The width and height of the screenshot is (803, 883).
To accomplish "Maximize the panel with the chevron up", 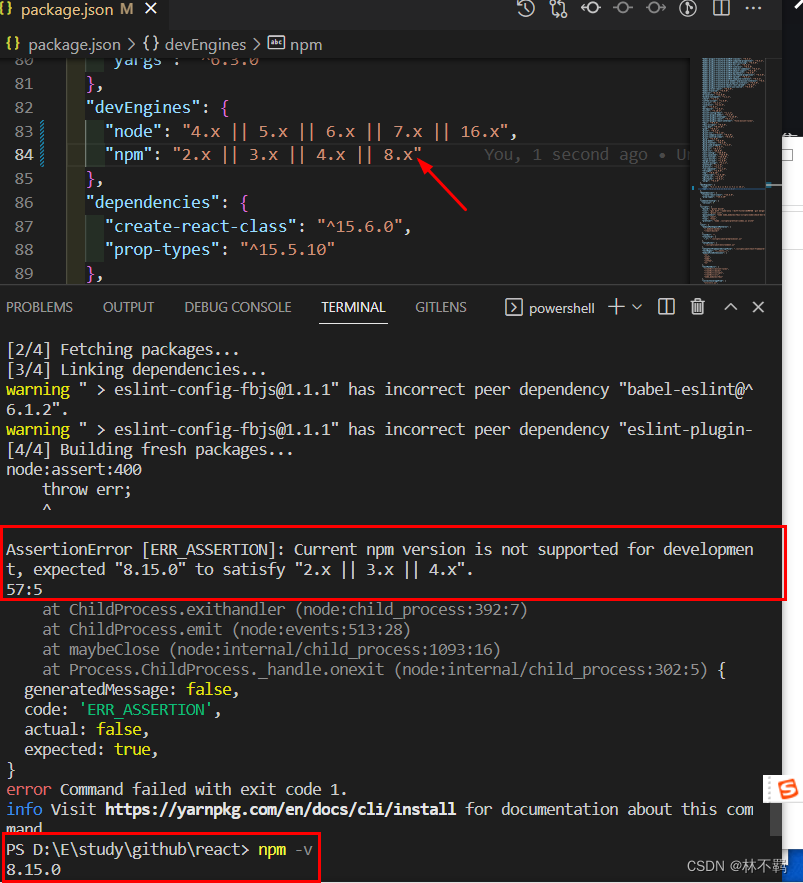I will pyautogui.click(x=730, y=307).
